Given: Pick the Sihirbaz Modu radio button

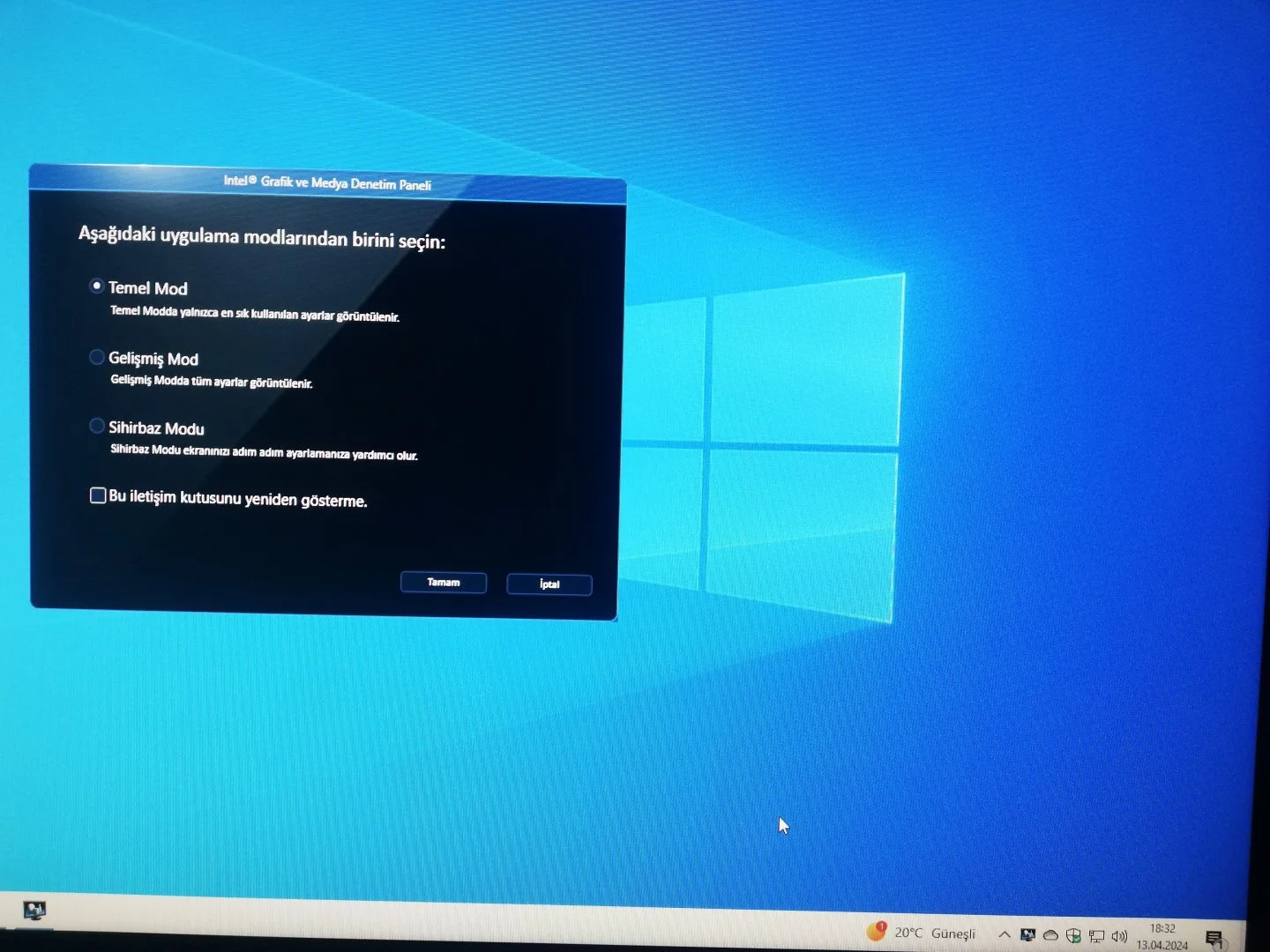Looking at the screenshot, I should (97, 426).
